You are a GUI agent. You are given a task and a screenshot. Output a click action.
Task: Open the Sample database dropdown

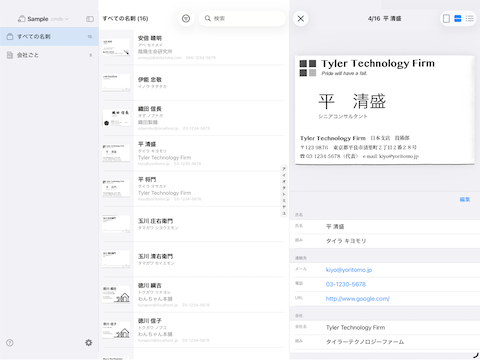point(43,19)
